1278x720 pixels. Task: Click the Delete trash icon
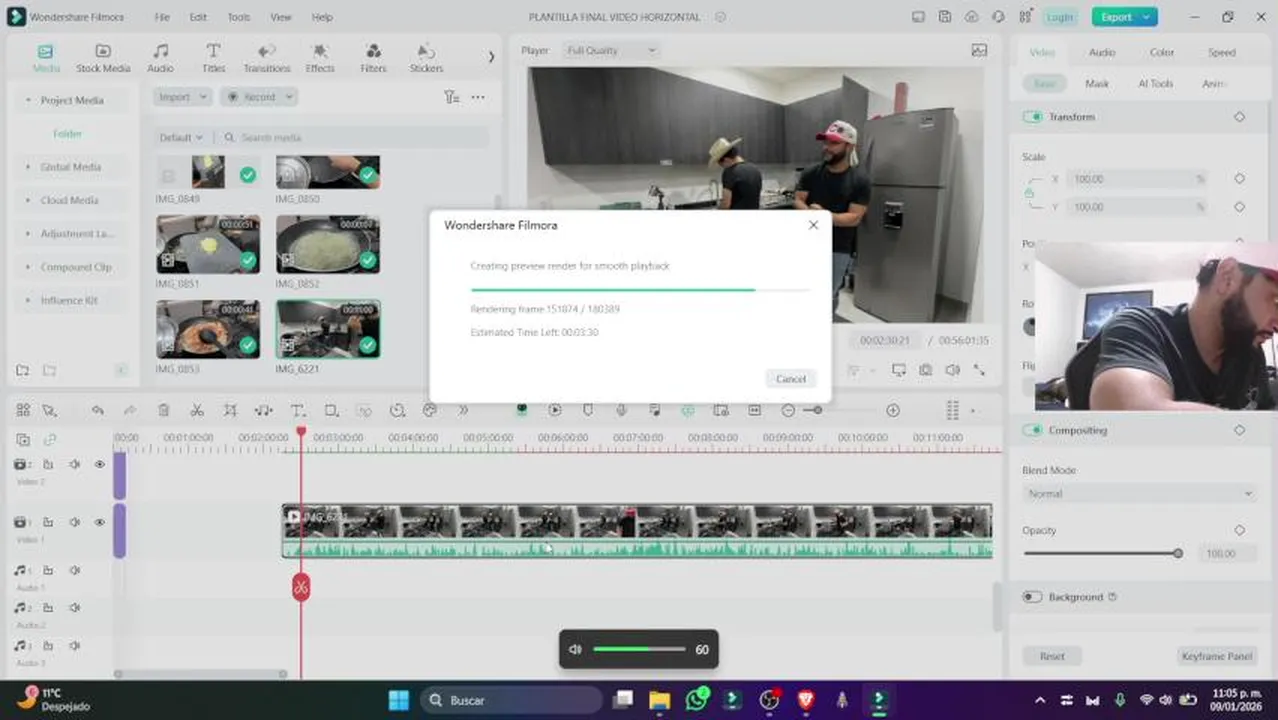(164, 411)
